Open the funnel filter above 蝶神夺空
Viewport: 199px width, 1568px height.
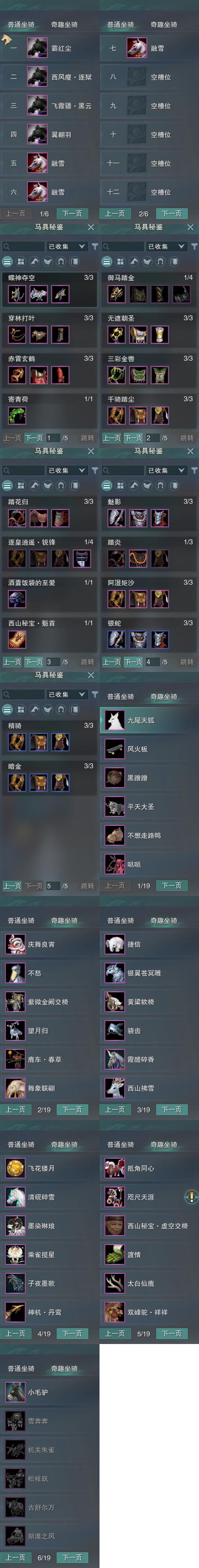(x=95, y=246)
